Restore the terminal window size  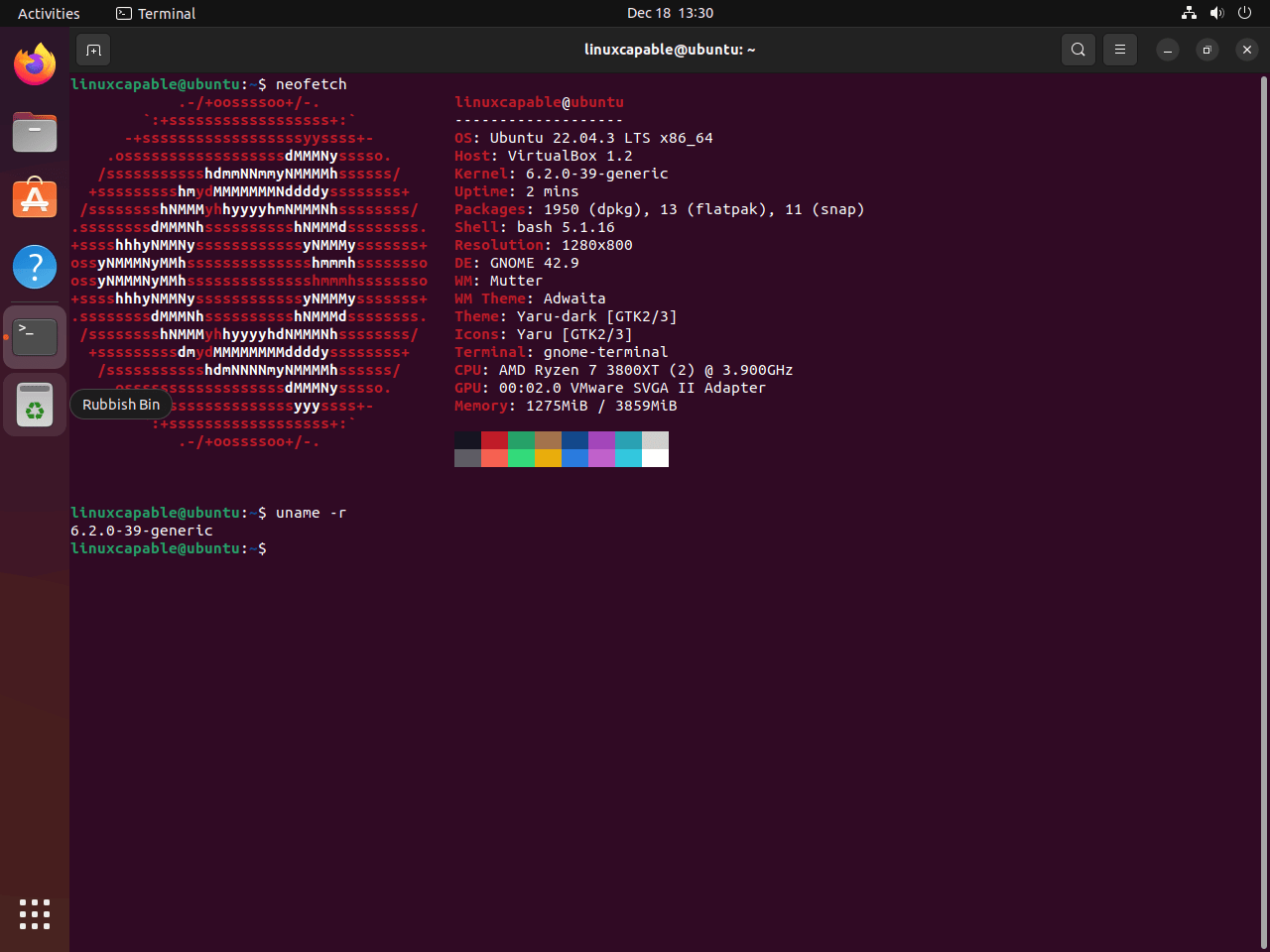click(1207, 50)
